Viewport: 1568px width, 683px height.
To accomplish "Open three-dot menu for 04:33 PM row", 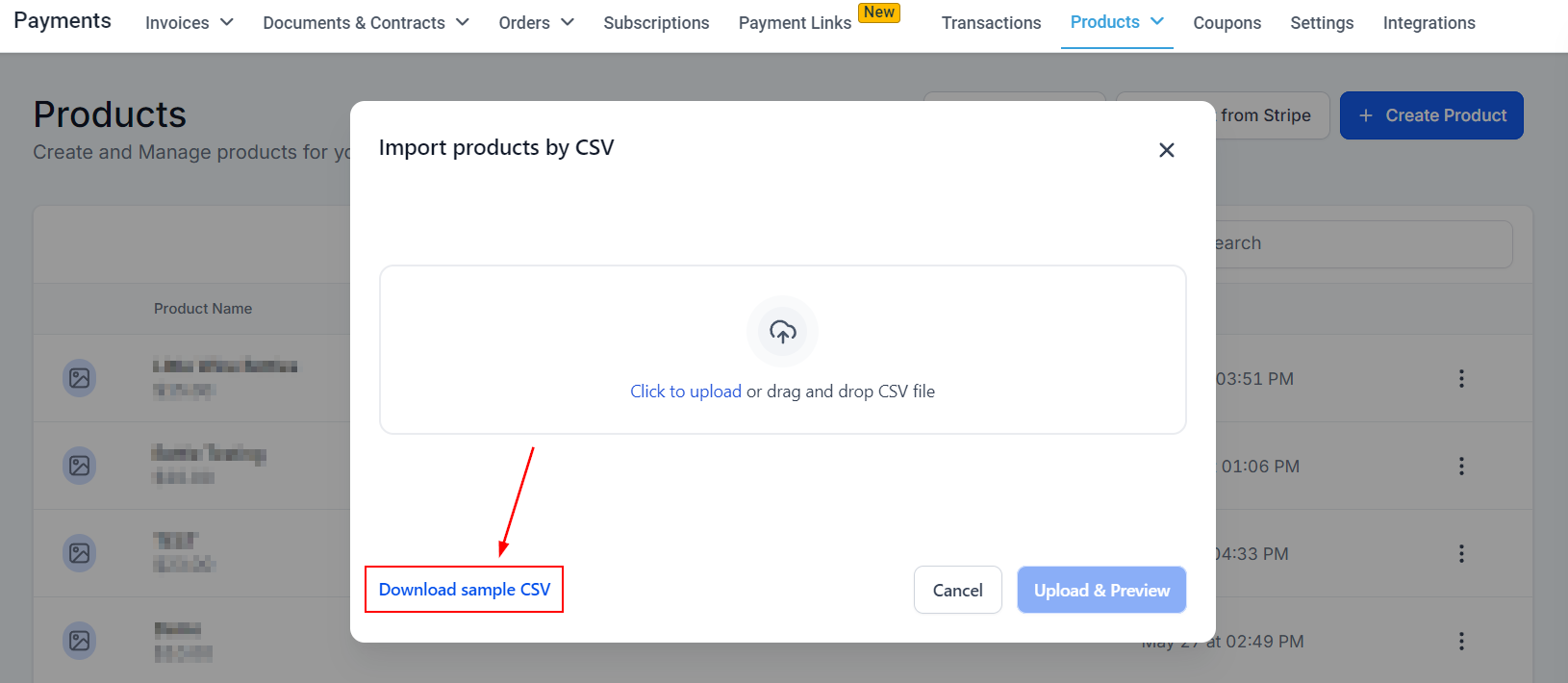I will pyautogui.click(x=1461, y=554).
